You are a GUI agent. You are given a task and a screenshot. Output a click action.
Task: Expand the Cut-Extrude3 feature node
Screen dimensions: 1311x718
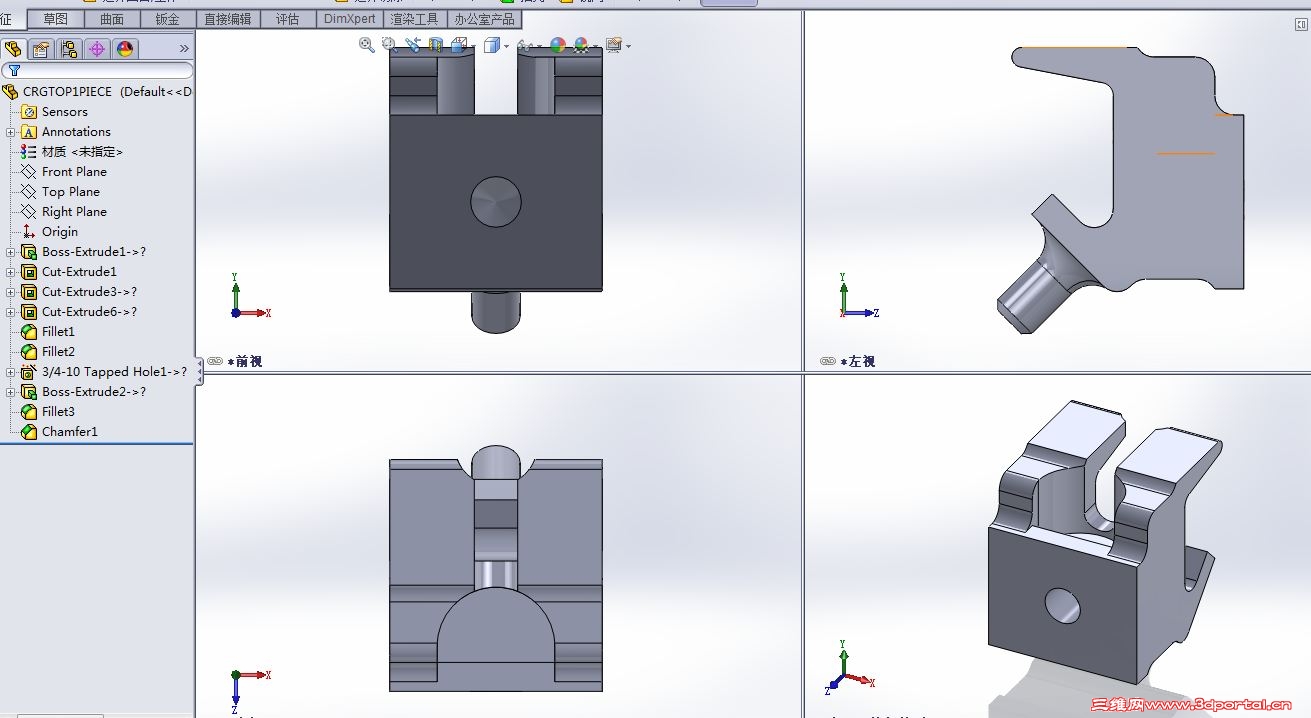coord(11,292)
